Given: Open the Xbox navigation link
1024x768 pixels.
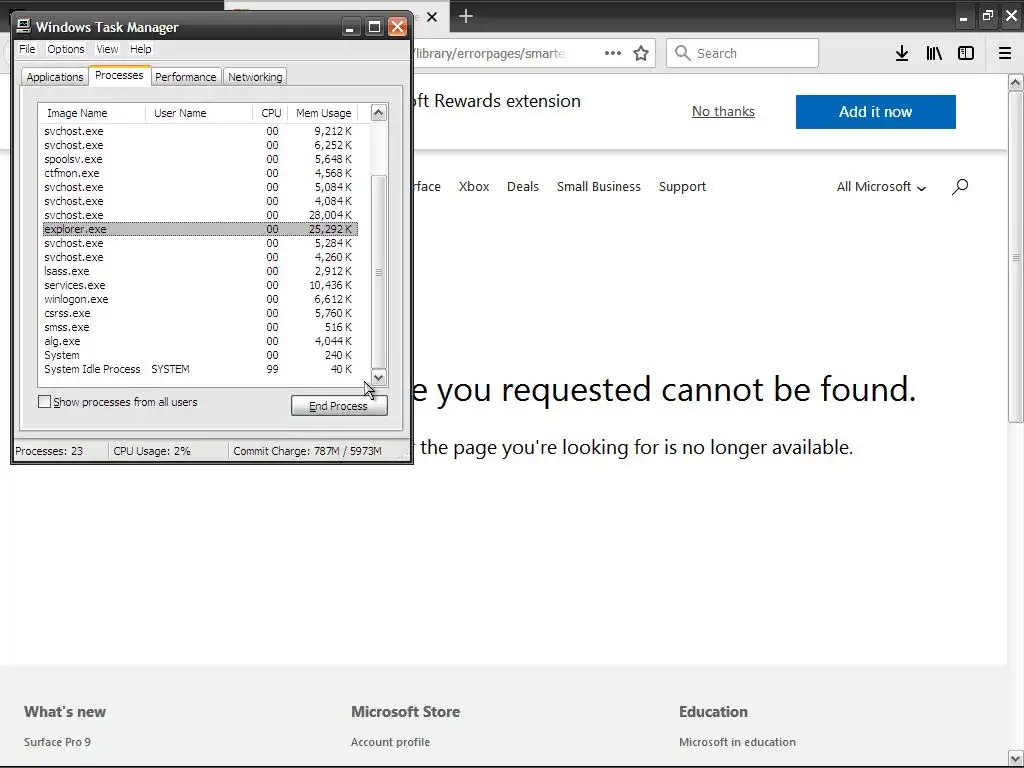Looking at the screenshot, I should click(x=474, y=187).
